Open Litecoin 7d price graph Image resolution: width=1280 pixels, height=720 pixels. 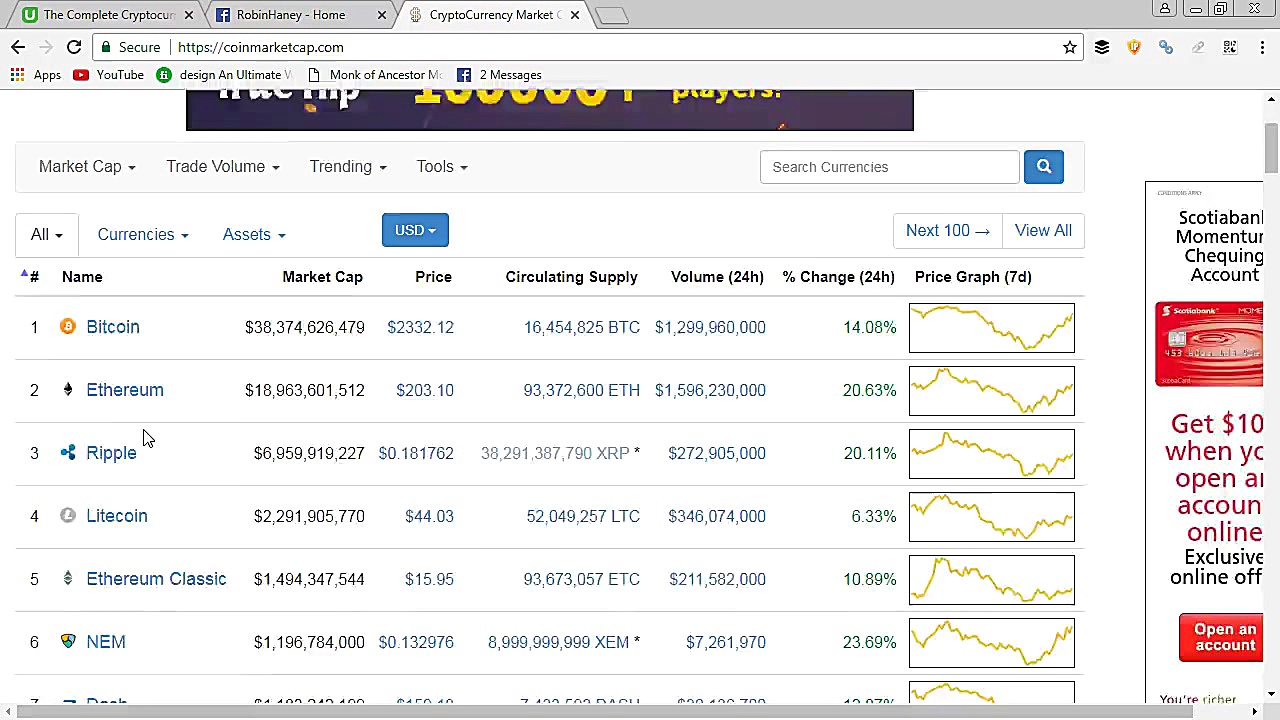(992, 517)
